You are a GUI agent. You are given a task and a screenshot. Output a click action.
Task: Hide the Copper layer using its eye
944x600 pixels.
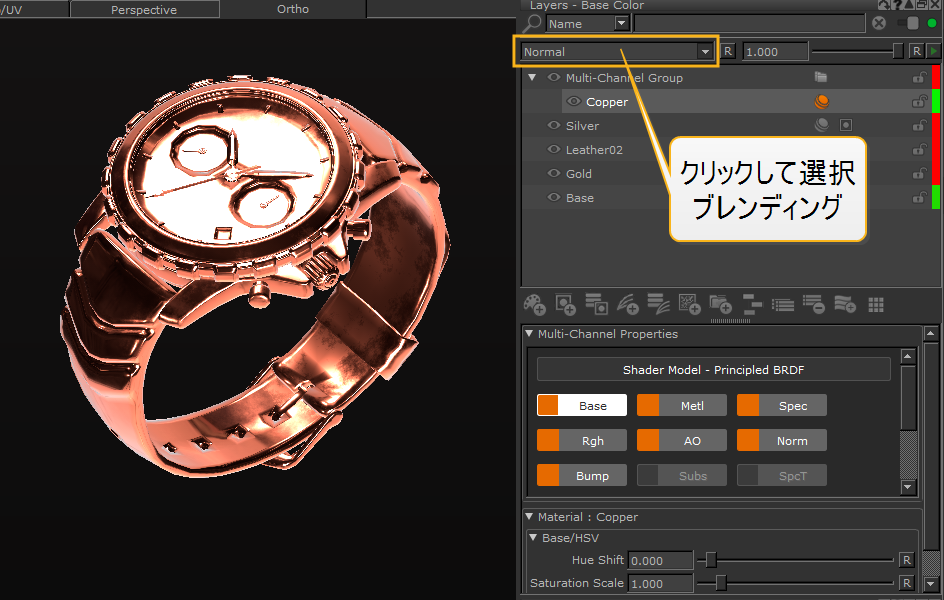[574, 102]
